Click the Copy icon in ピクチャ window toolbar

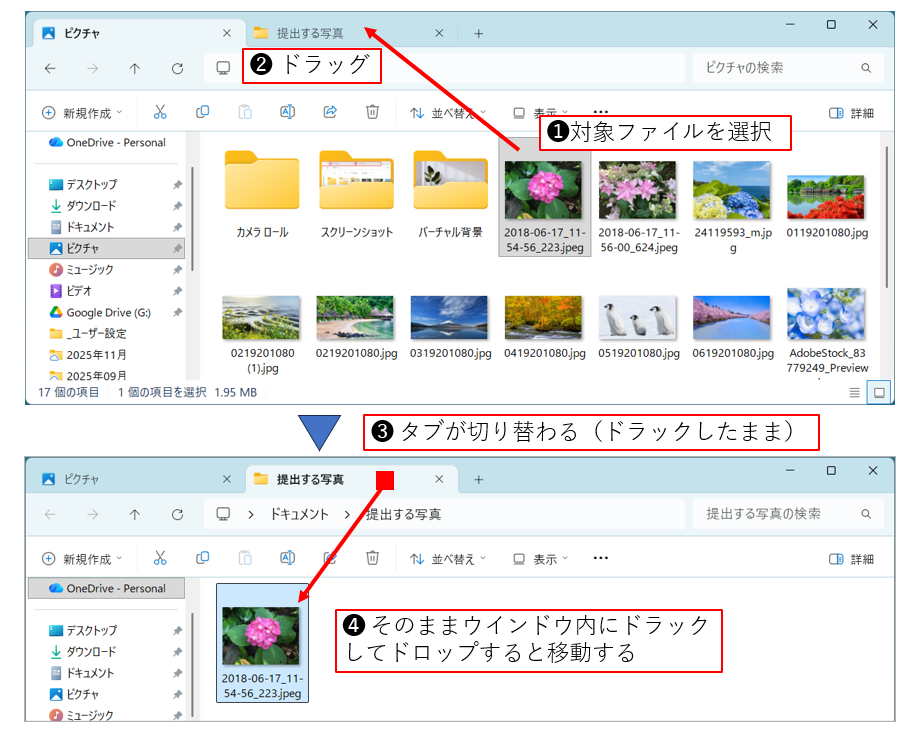tap(203, 112)
